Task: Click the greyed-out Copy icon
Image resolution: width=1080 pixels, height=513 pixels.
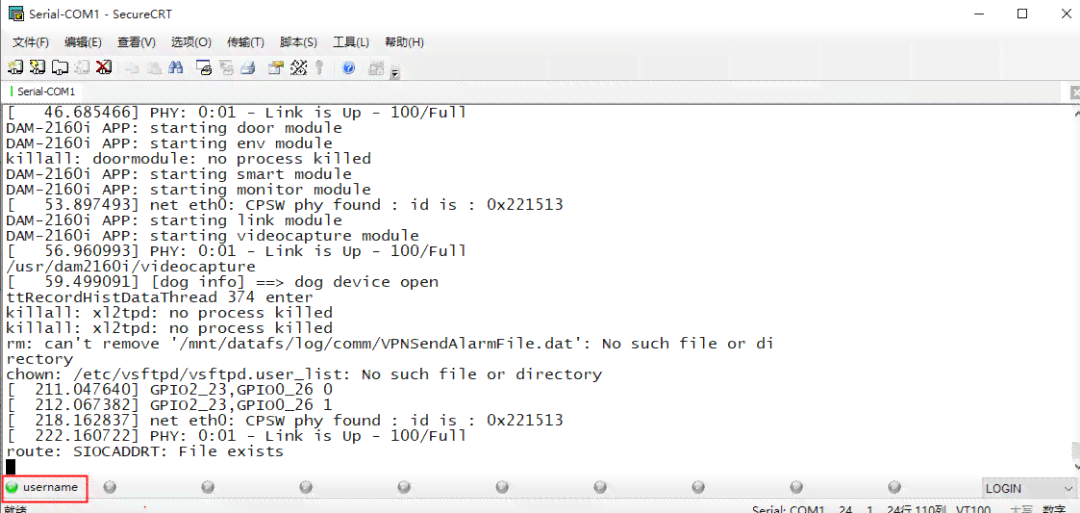Action: pyautogui.click(x=133, y=67)
